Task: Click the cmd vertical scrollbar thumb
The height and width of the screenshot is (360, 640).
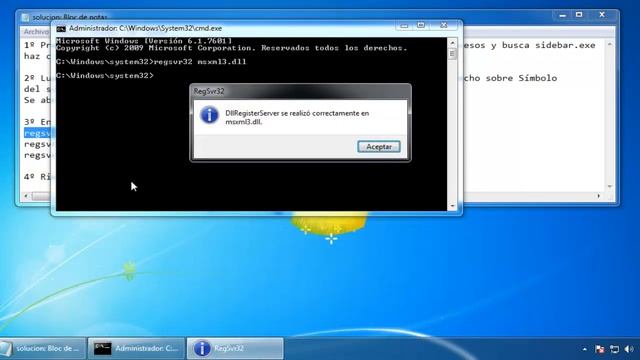Action: (452, 54)
